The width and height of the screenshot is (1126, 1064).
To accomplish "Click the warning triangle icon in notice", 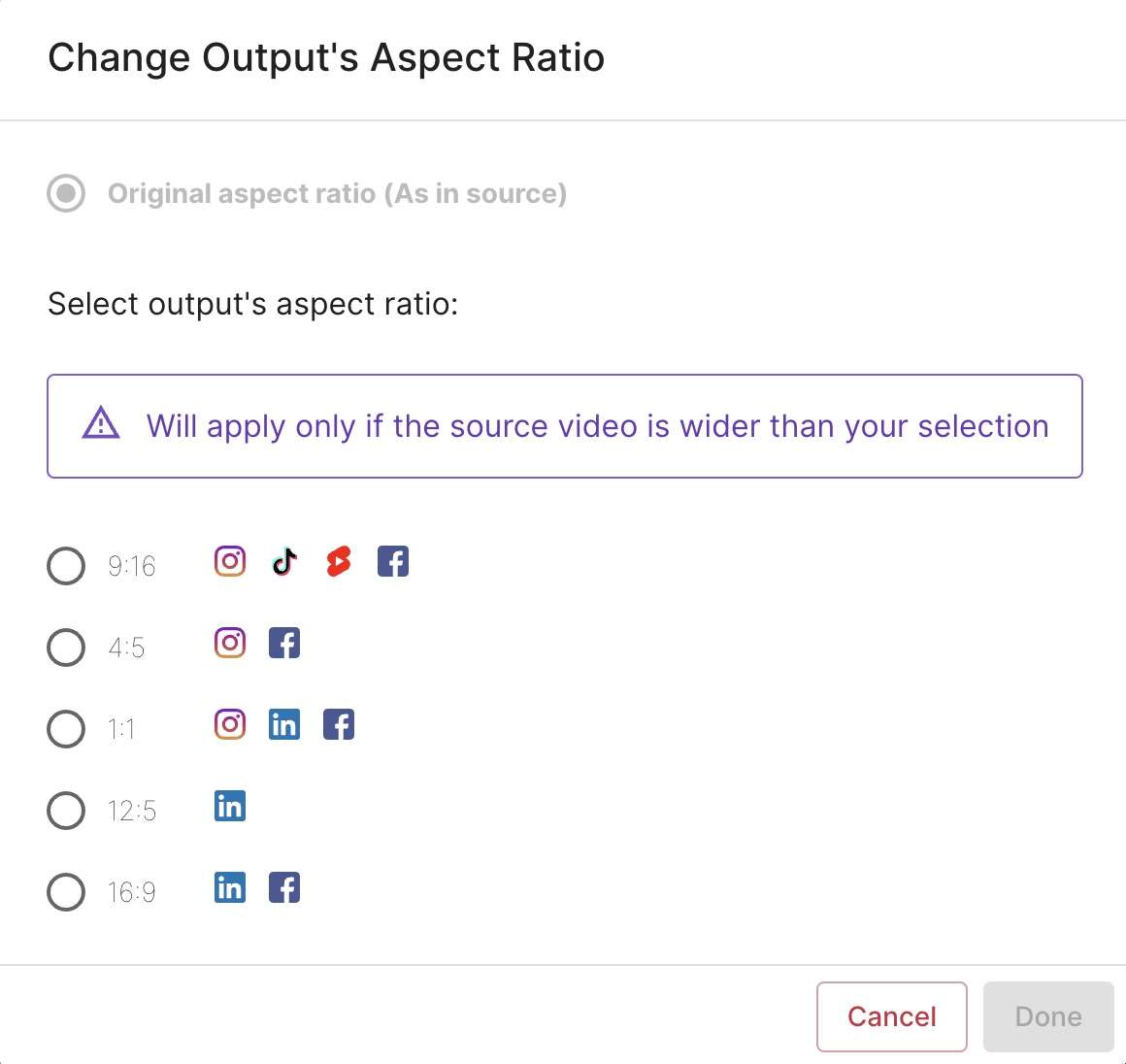I will [x=101, y=423].
